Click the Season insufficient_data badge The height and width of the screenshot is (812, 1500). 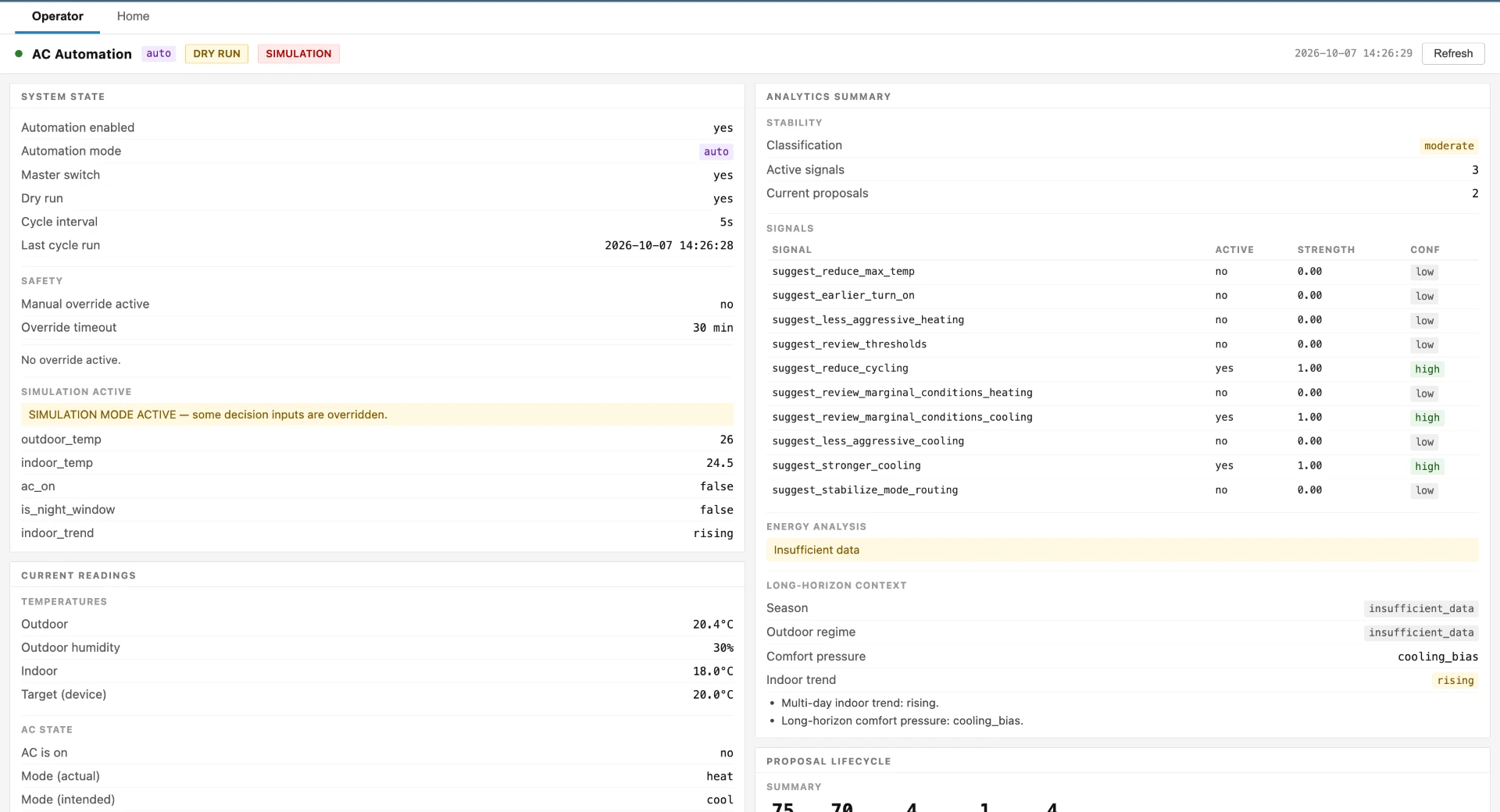point(1421,609)
